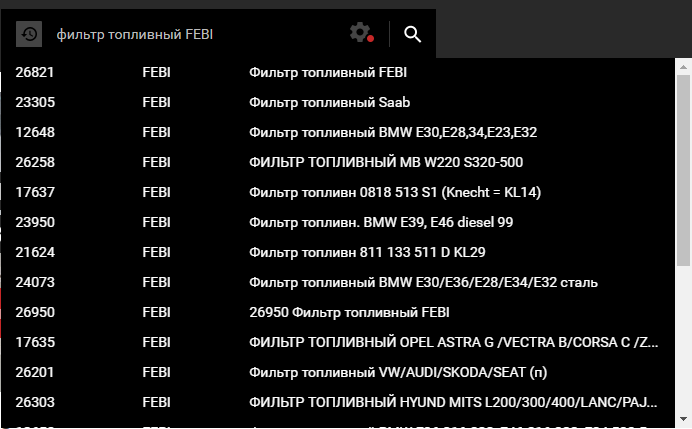Open 26303 HYUND MITS L200 result

click(x=338, y=403)
